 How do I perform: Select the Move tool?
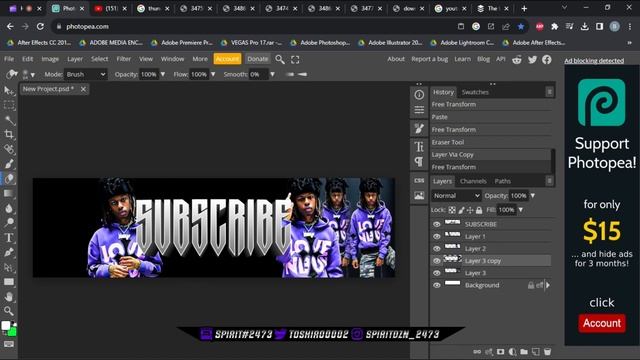click(x=9, y=91)
